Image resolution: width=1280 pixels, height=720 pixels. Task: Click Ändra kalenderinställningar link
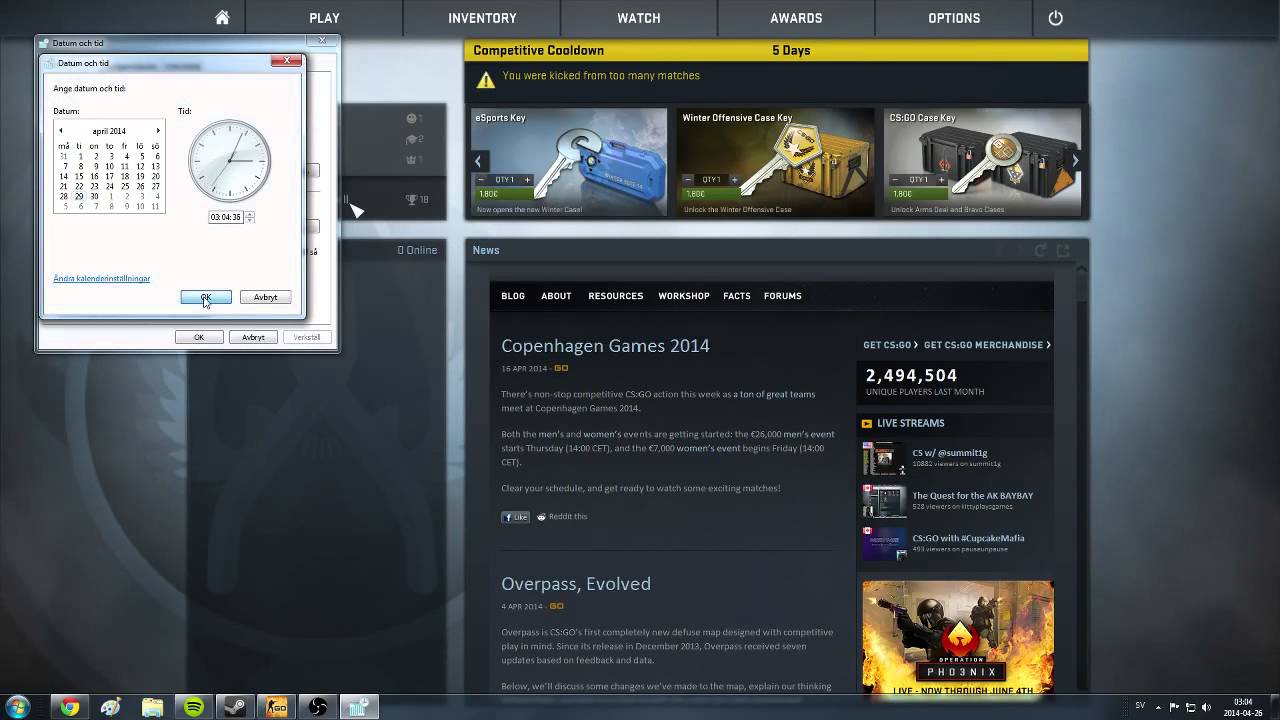[102, 279]
